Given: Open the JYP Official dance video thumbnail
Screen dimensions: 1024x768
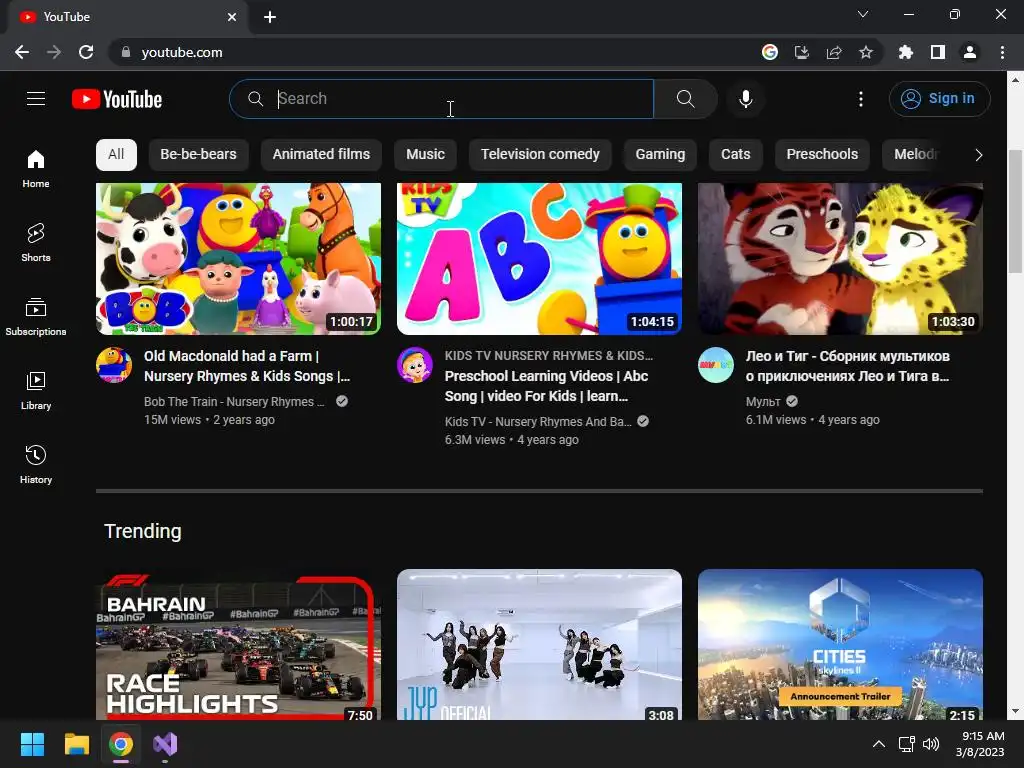Looking at the screenshot, I should pyautogui.click(x=539, y=645).
